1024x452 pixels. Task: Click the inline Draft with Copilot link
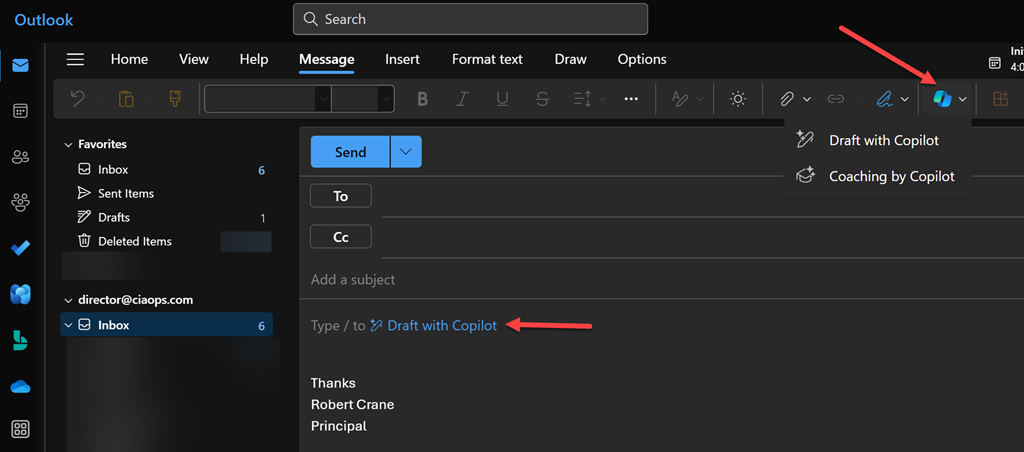point(441,325)
